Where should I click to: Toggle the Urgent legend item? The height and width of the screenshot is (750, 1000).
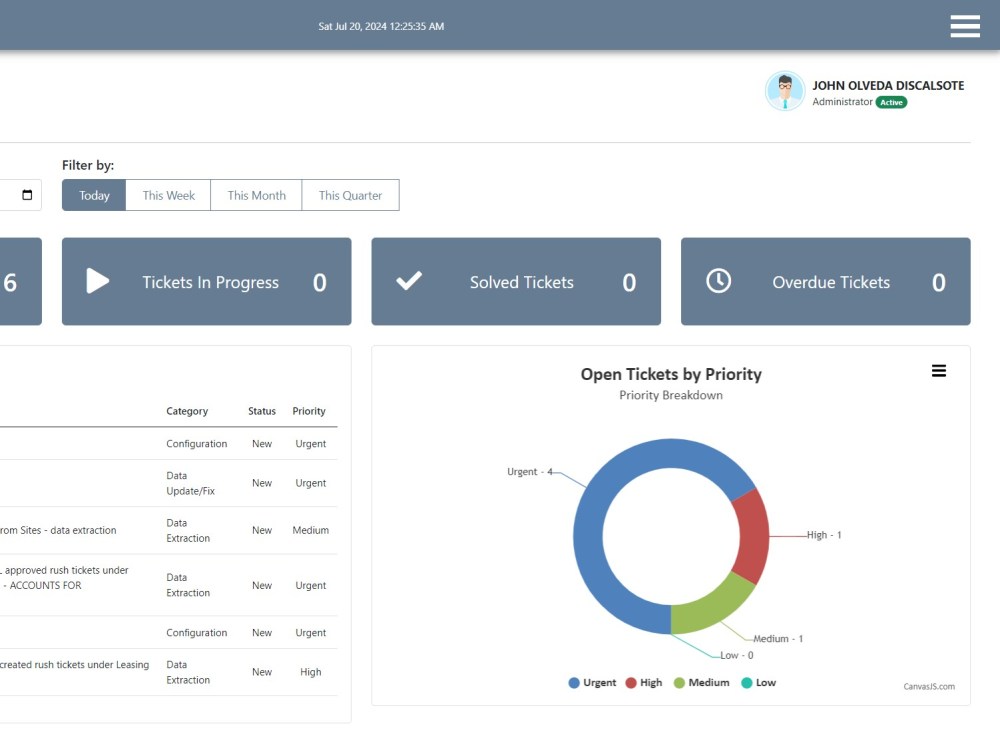tap(592, 682)
